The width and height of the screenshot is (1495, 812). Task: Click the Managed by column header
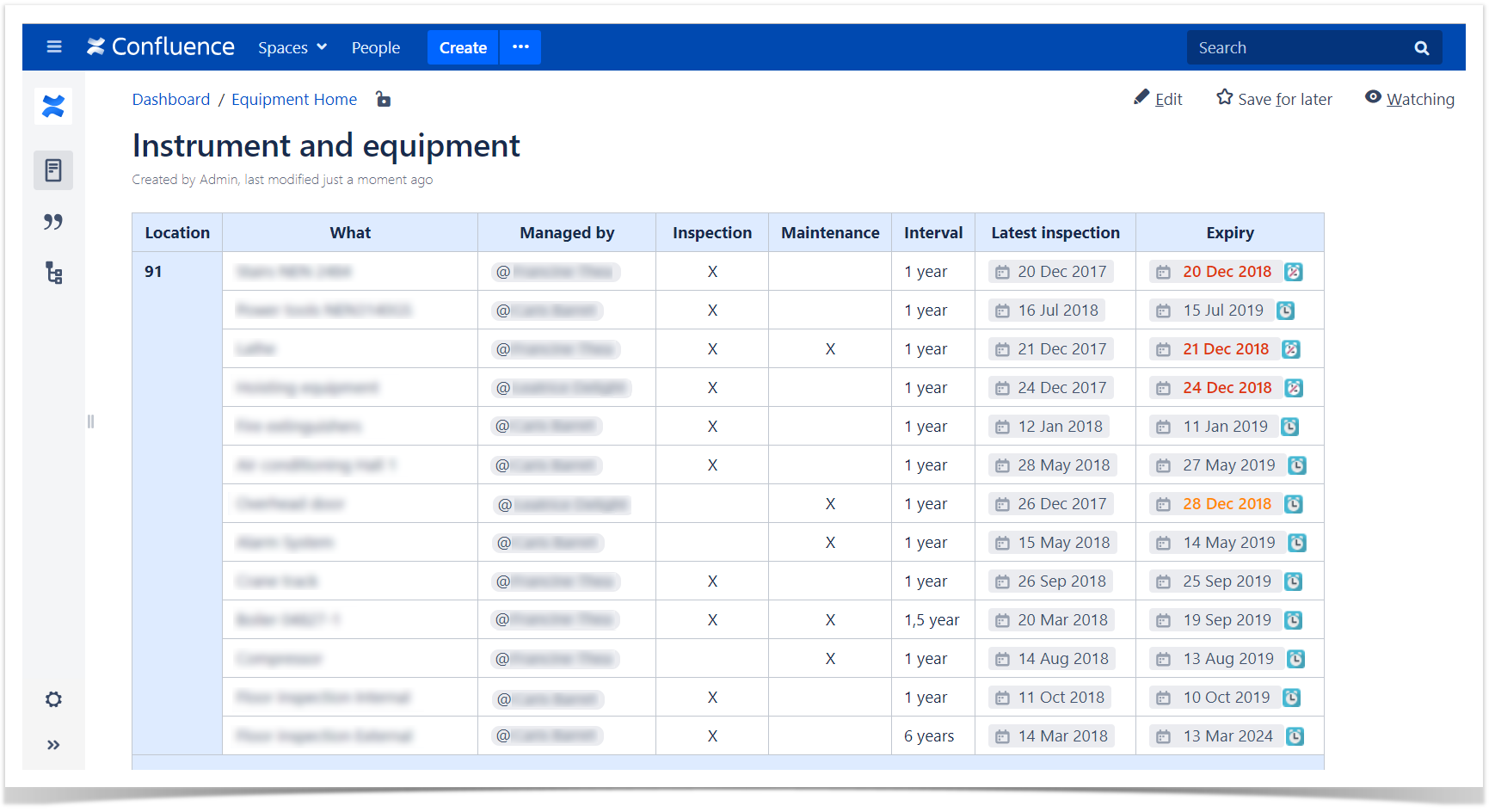tap(567, 233)
